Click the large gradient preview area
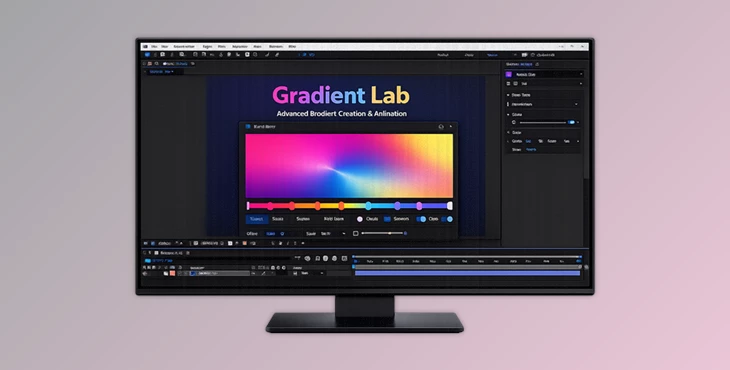Screen dimensions: 730x370 click(349, 166)
